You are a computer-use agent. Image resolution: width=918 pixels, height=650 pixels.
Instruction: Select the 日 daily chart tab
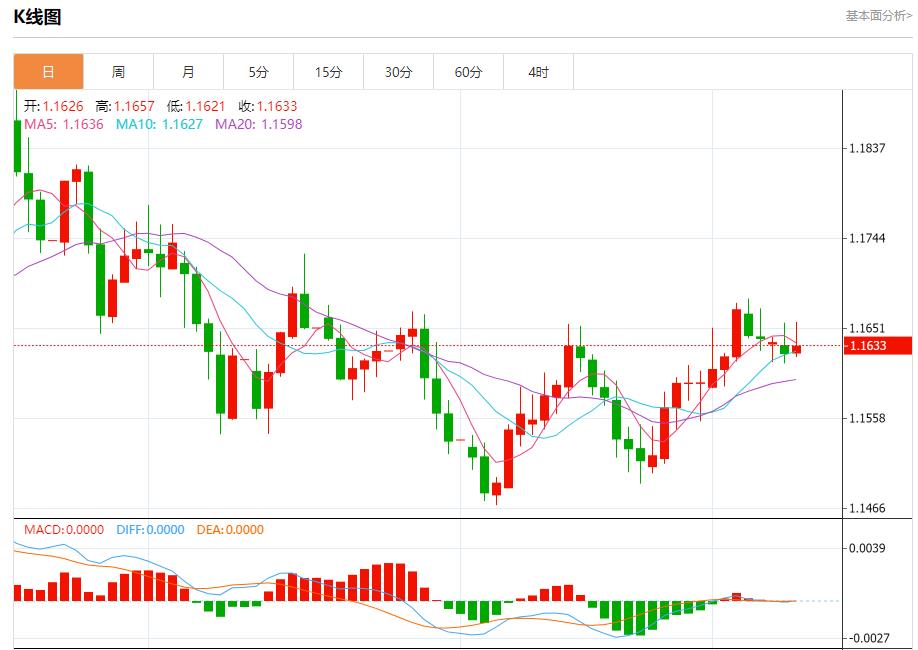[x=48, y=72]
